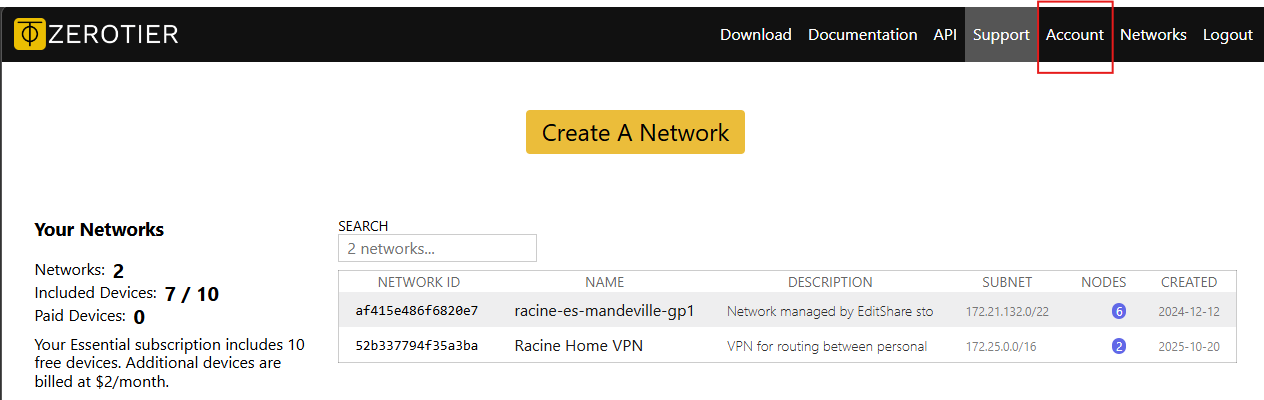The image size is (1264, 400).
Task: Click the Included Devices 7 / 10 value
Action: point(191,294)
